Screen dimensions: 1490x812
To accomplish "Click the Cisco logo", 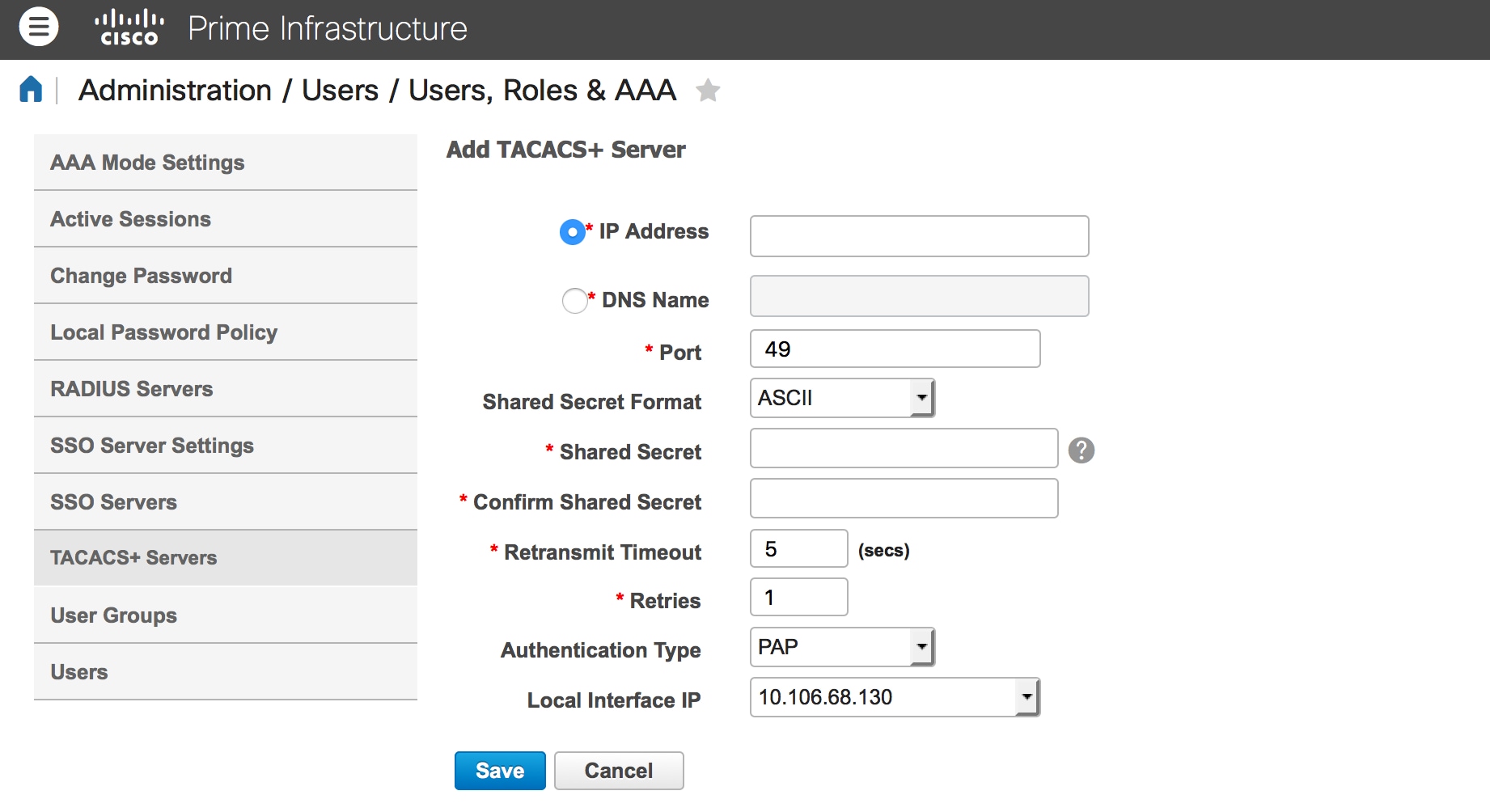I will click(x=129, y=27).
